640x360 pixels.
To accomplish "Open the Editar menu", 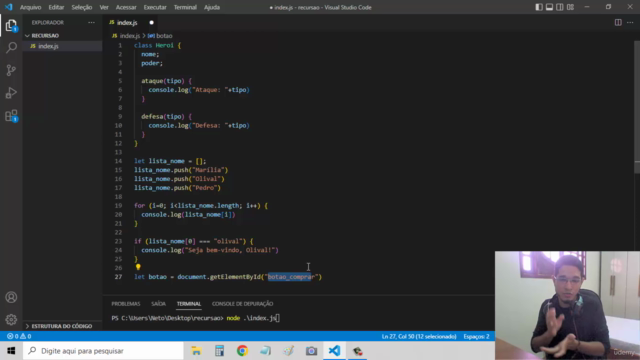I will 56,7.
